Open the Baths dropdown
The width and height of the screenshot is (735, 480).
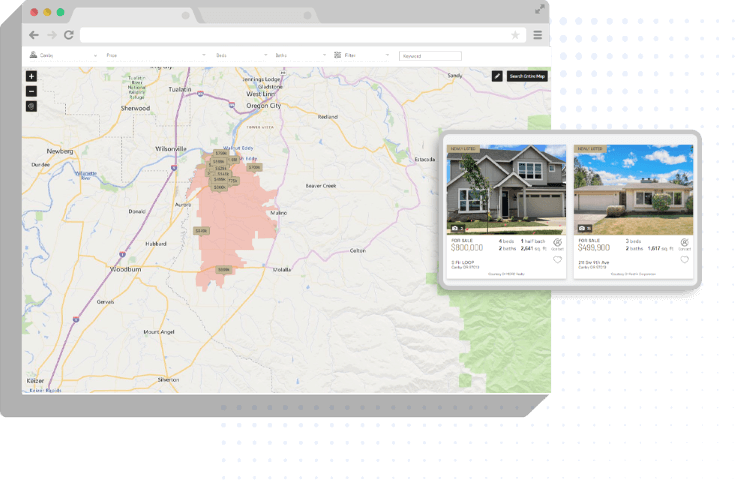pyautogui.click(x=300, y=55)
